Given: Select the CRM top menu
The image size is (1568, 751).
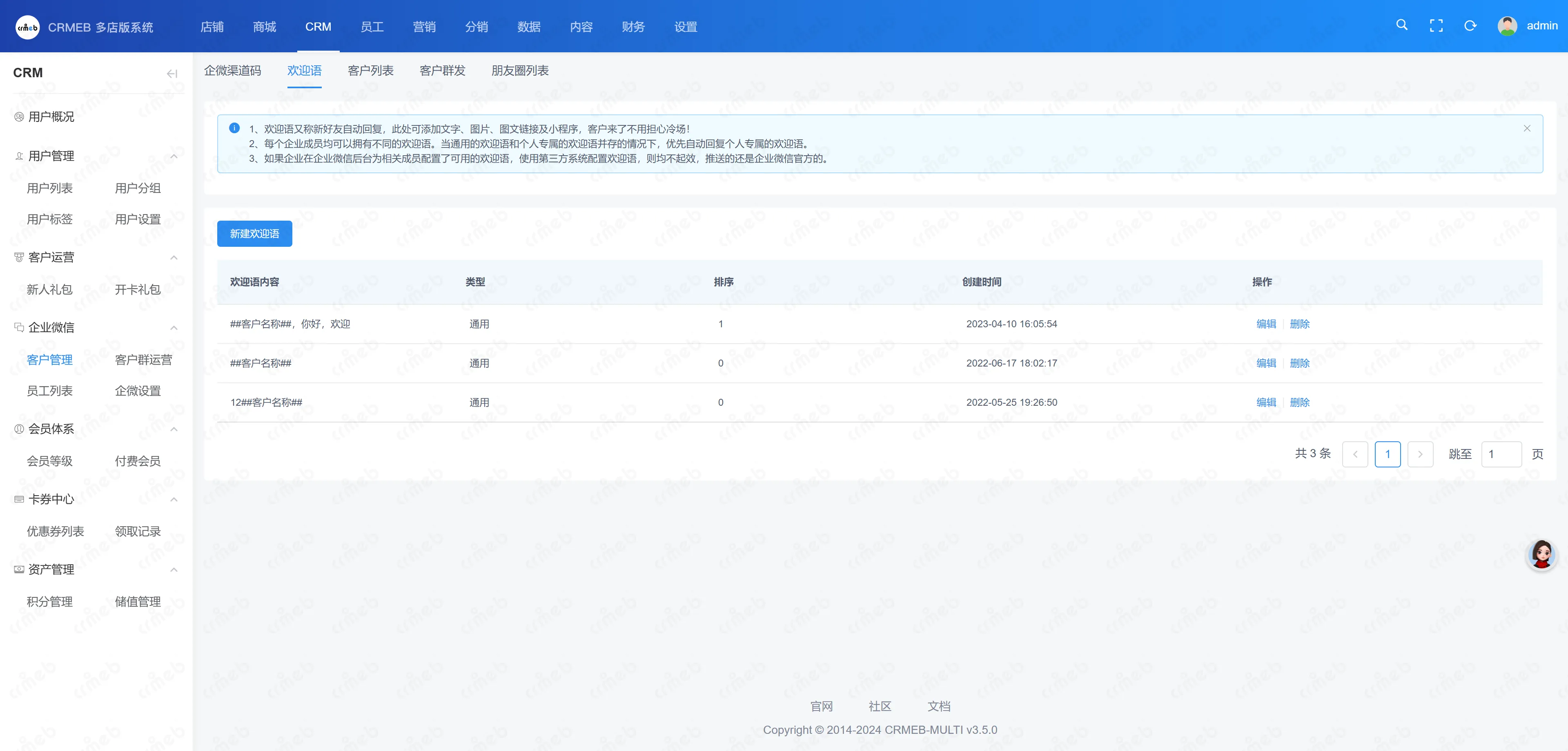Looking at the screenshot, I should pos(318,27).
